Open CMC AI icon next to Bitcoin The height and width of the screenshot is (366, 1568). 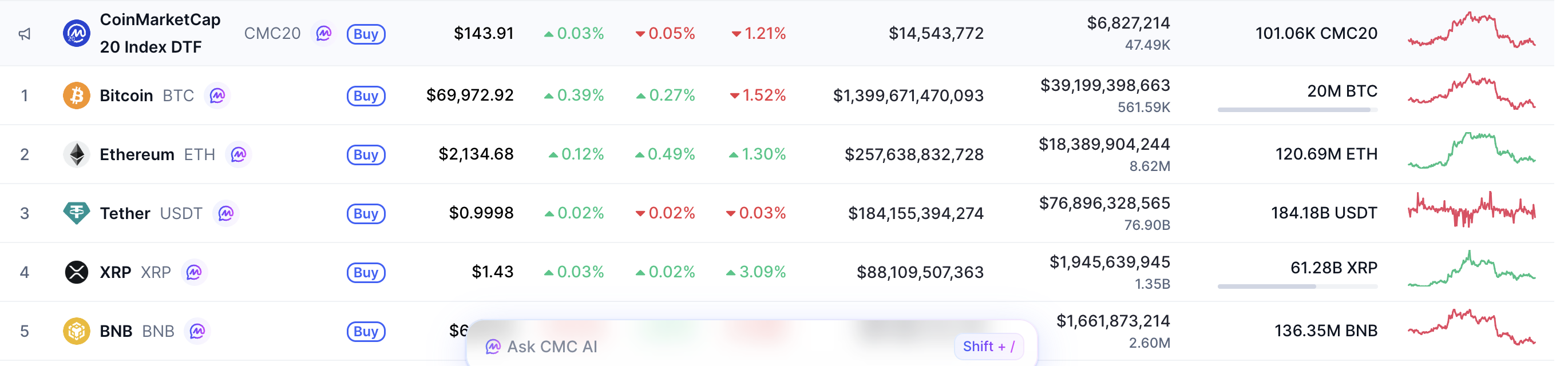pos(217,96)
